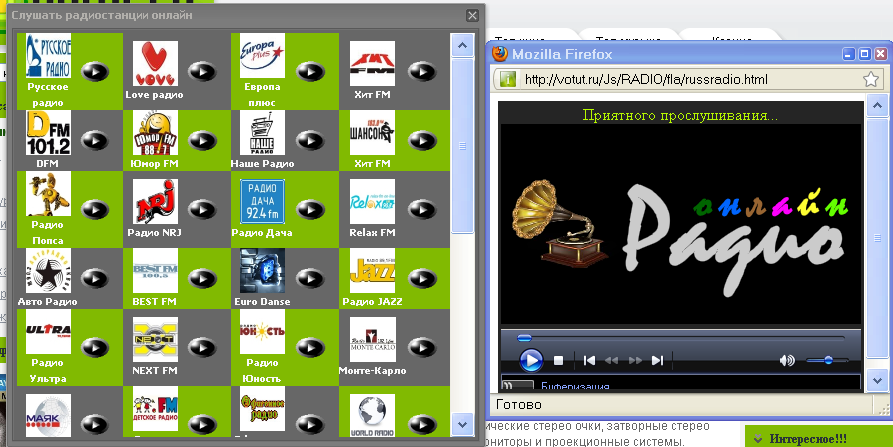Viewport: 893px width, 447px height.
Task: Click the blue Play button in media player
Action: click(x=531, y=360)
